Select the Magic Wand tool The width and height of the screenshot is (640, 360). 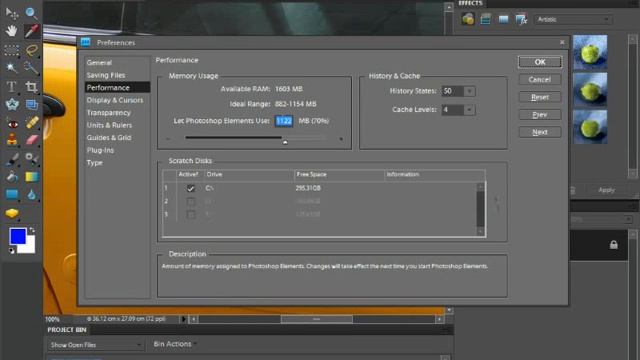tap(12, 68)
